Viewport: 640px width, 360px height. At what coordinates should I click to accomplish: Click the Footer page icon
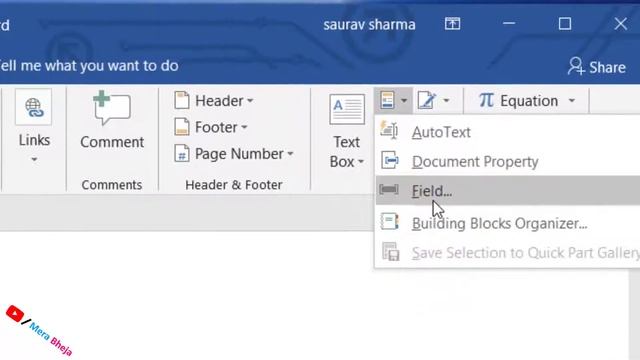(182, 127)
